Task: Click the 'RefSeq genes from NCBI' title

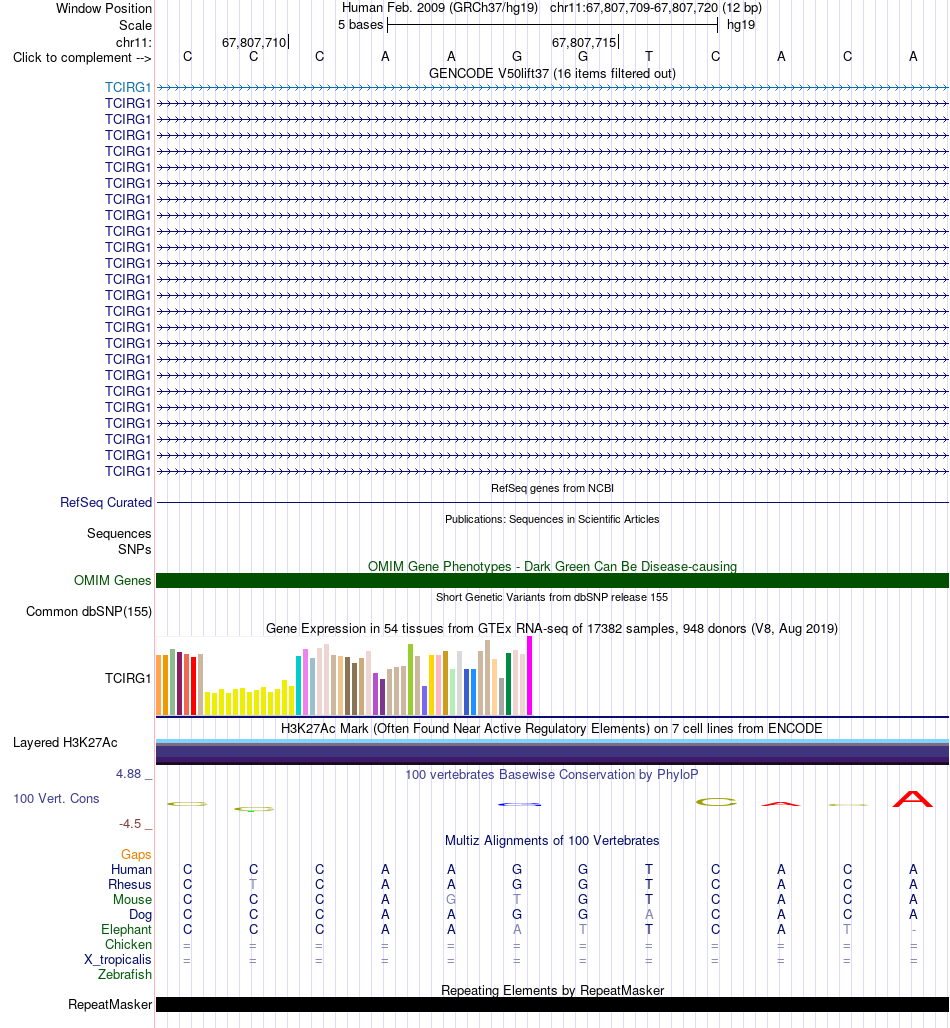Action: click(552, 488)
